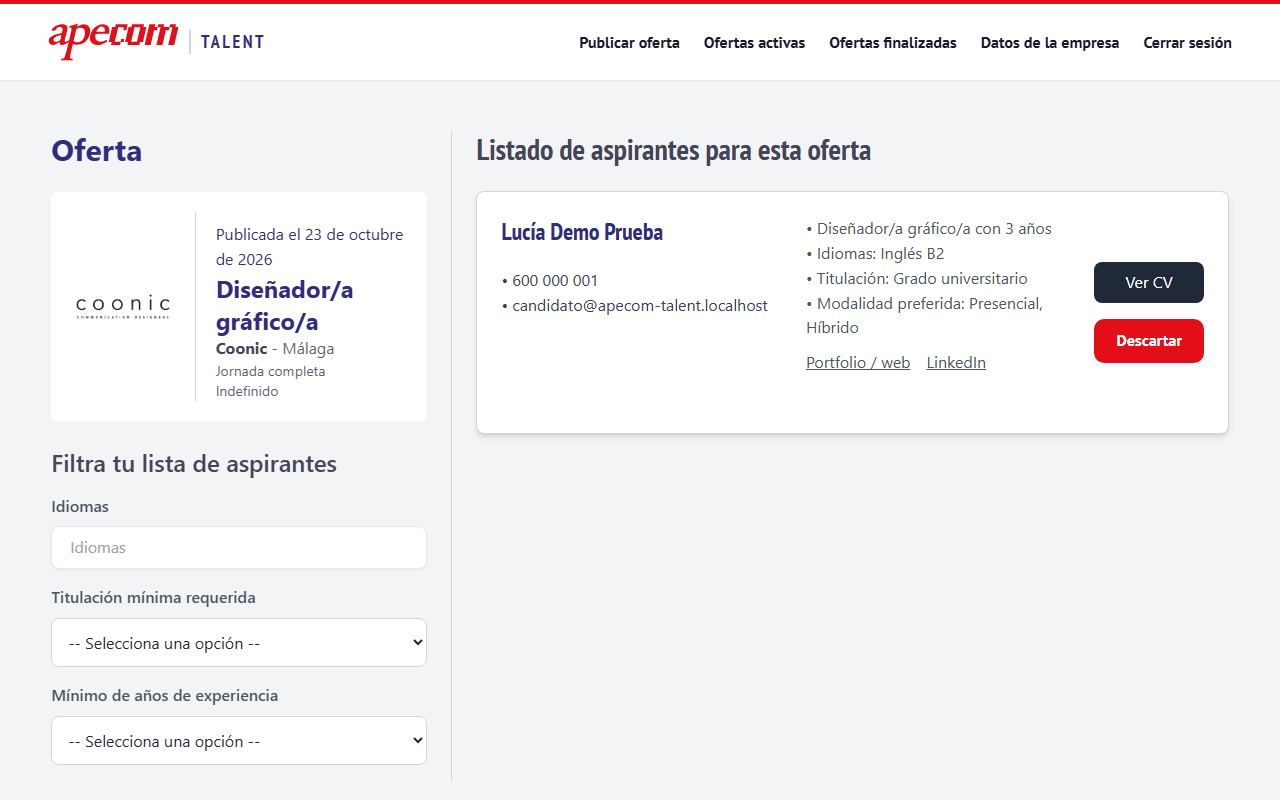1280x800 pixels.
Task: Click the Diseñador/a gráfico/a con 3 años line
Action: (x=929, y=229)
